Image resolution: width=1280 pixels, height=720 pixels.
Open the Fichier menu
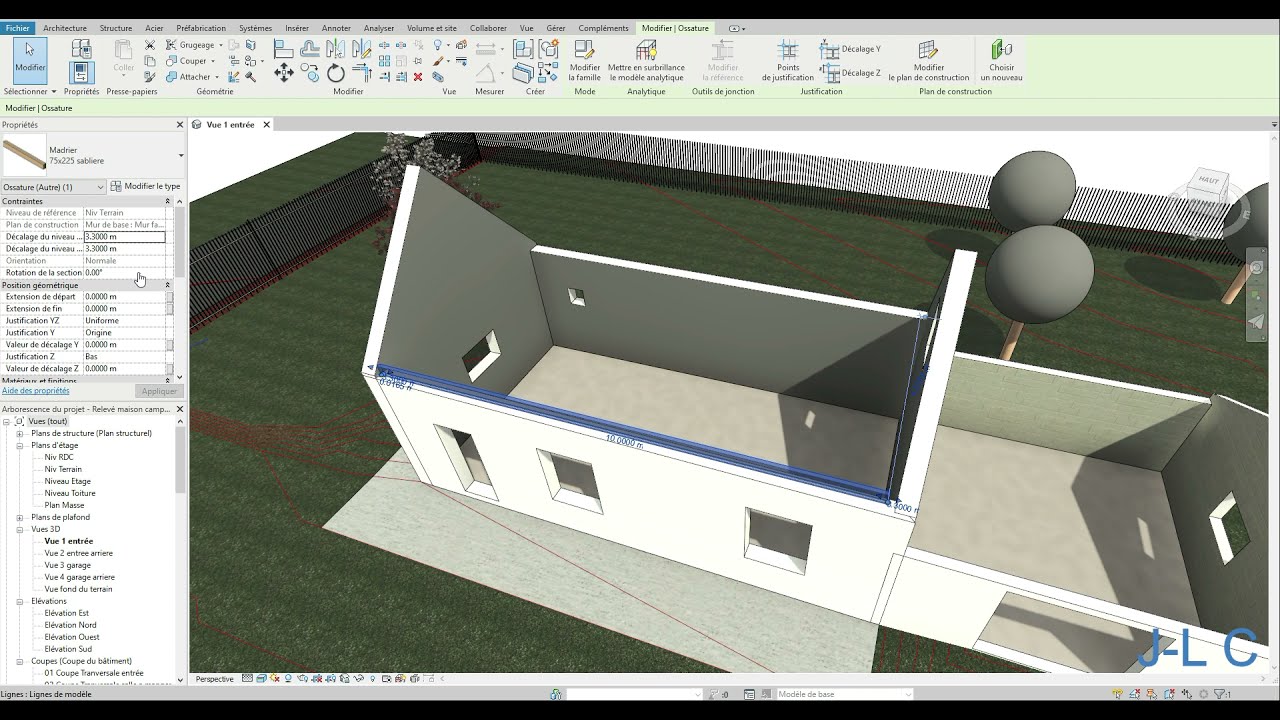[18, 28]
